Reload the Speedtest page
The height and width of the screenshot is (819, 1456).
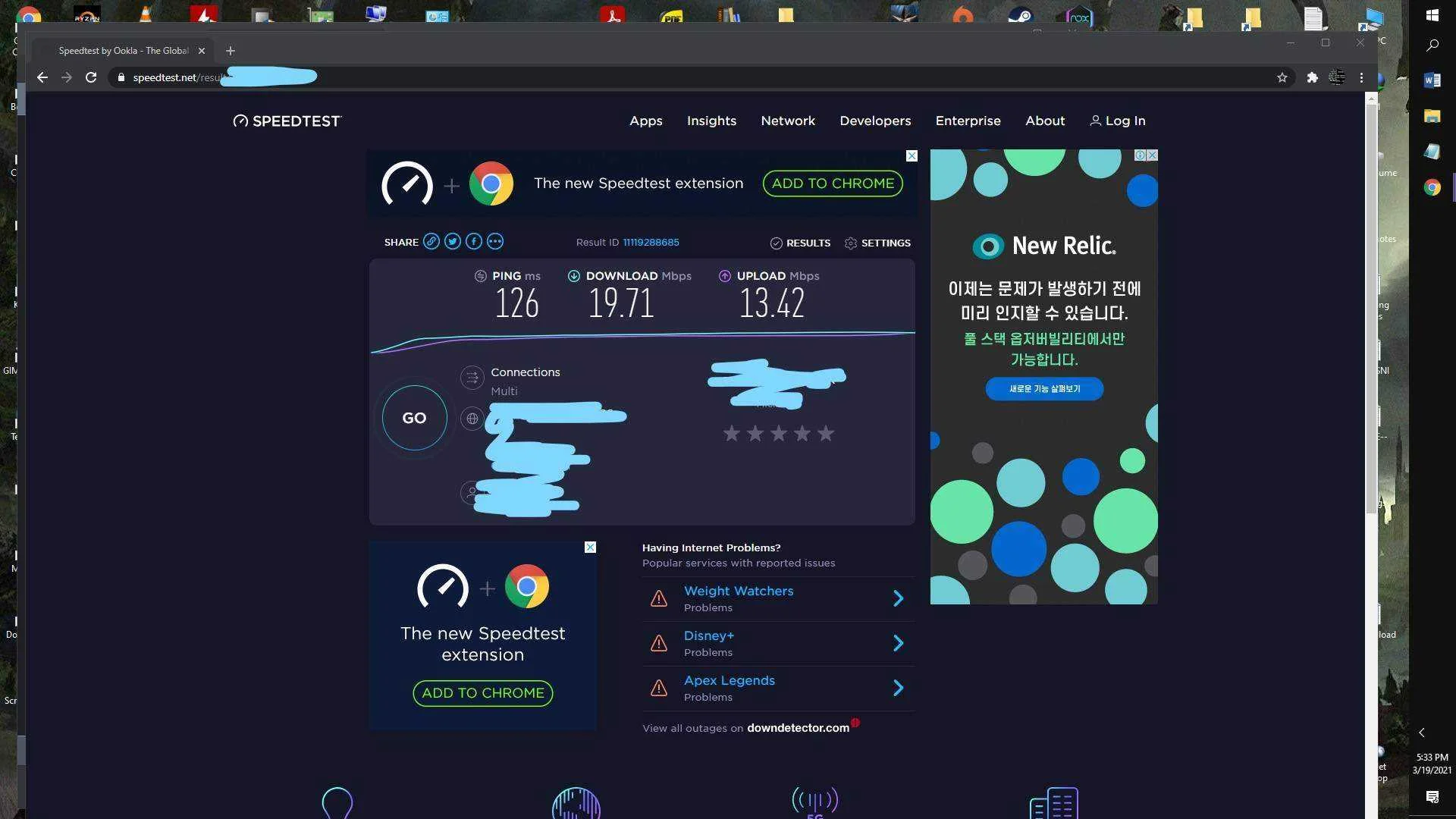pyautogui.click(x=91, y=77)
